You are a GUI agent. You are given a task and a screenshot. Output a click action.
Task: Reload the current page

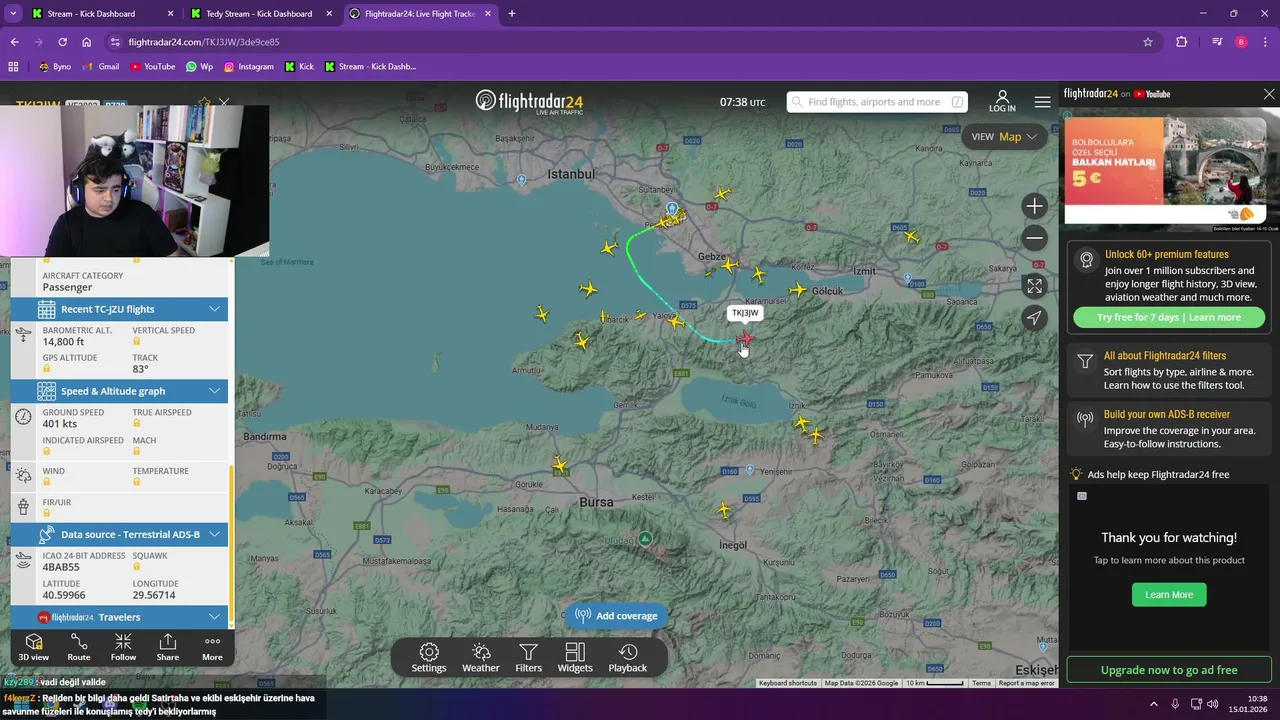(62, 42)
